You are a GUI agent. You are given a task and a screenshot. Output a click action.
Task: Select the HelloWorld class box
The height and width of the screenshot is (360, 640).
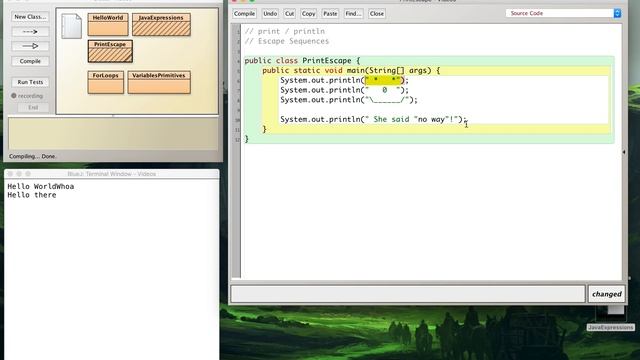(x=108, y=24)
